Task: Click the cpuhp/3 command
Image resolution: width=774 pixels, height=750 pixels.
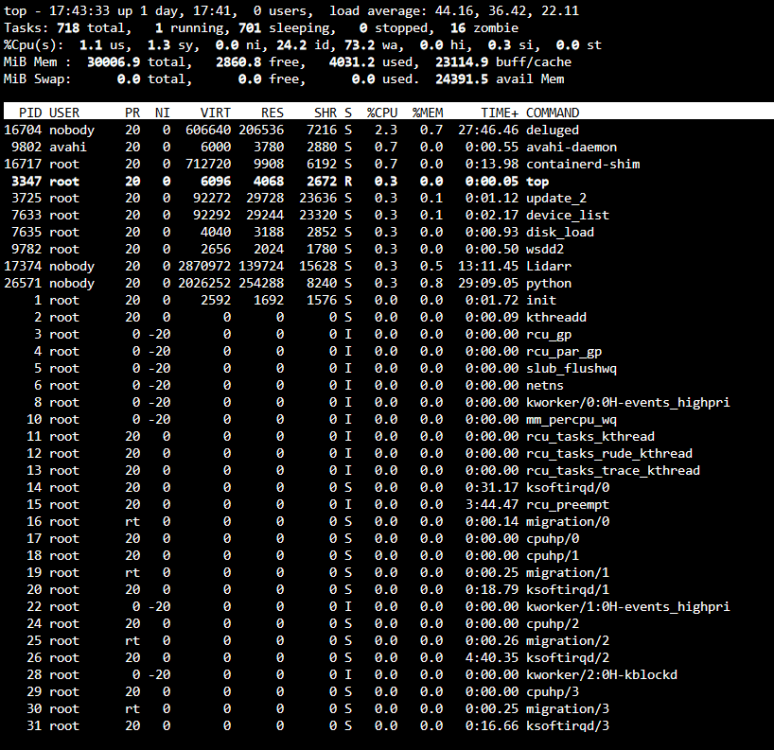Action: tap(552, 692)
